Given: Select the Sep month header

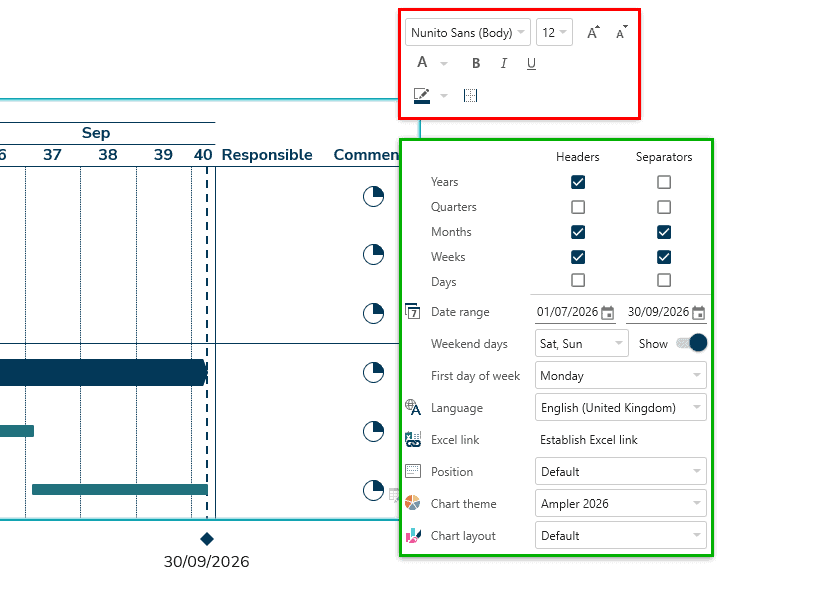Looking at the screenshot, I should pyautogui.click(x=96, y=132).
